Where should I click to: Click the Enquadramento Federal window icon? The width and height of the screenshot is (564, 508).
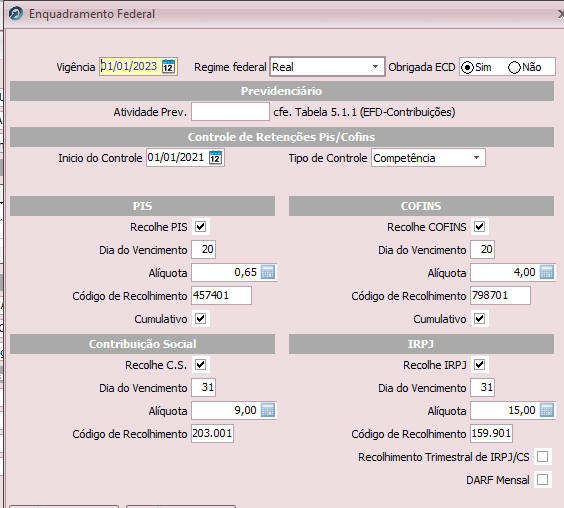coord(16,14)
